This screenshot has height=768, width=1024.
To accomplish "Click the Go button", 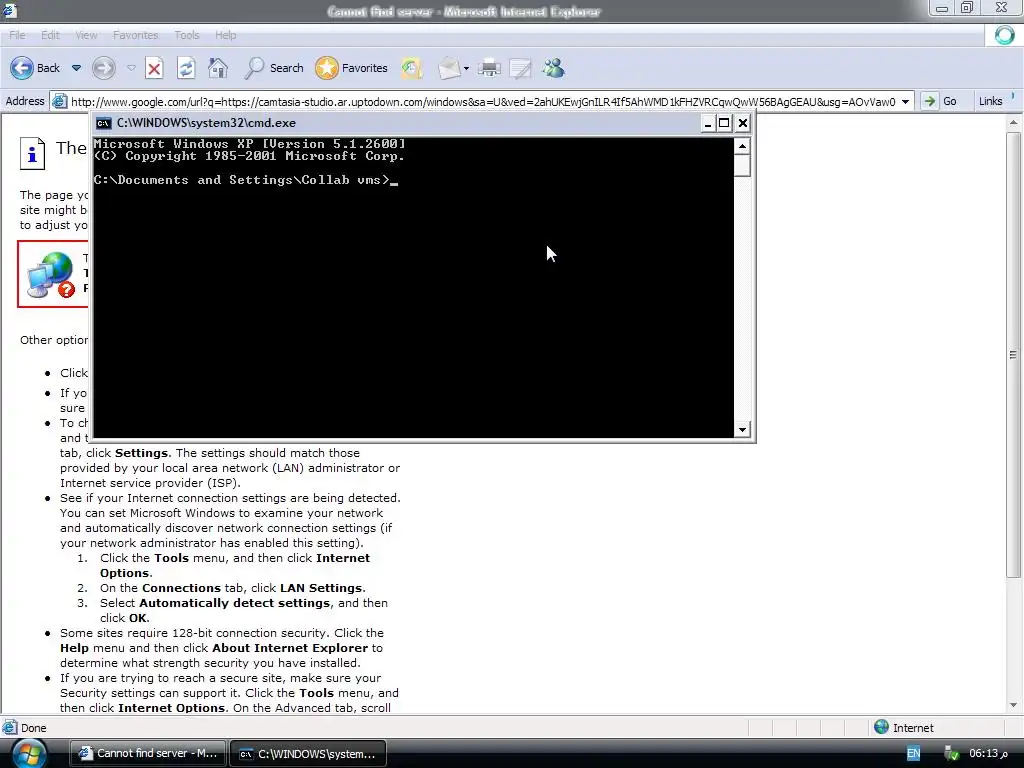I will 940,101.
